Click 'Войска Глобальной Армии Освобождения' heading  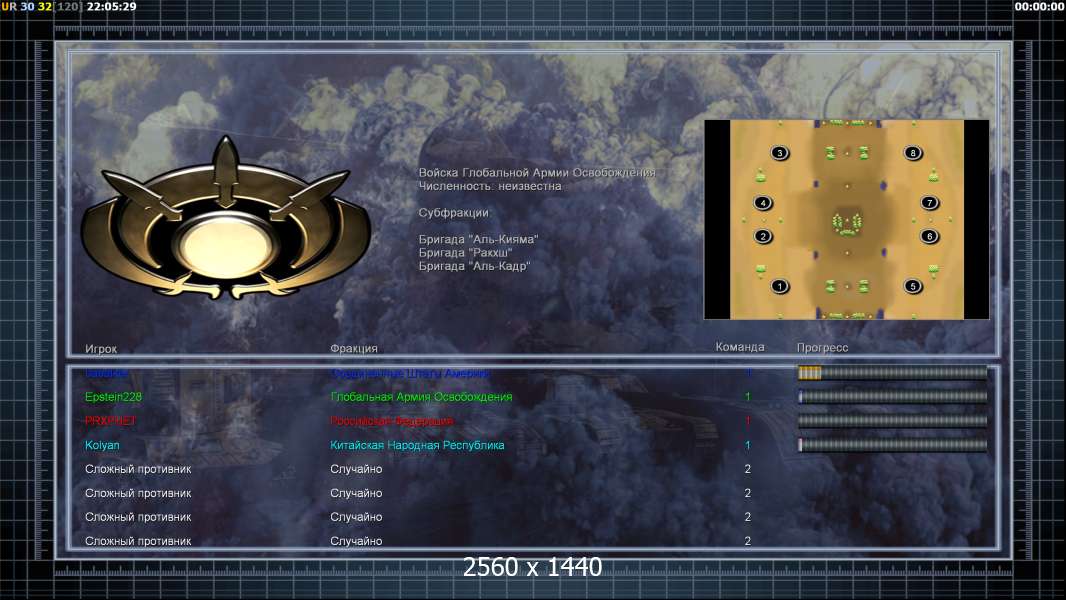[536, 173]
